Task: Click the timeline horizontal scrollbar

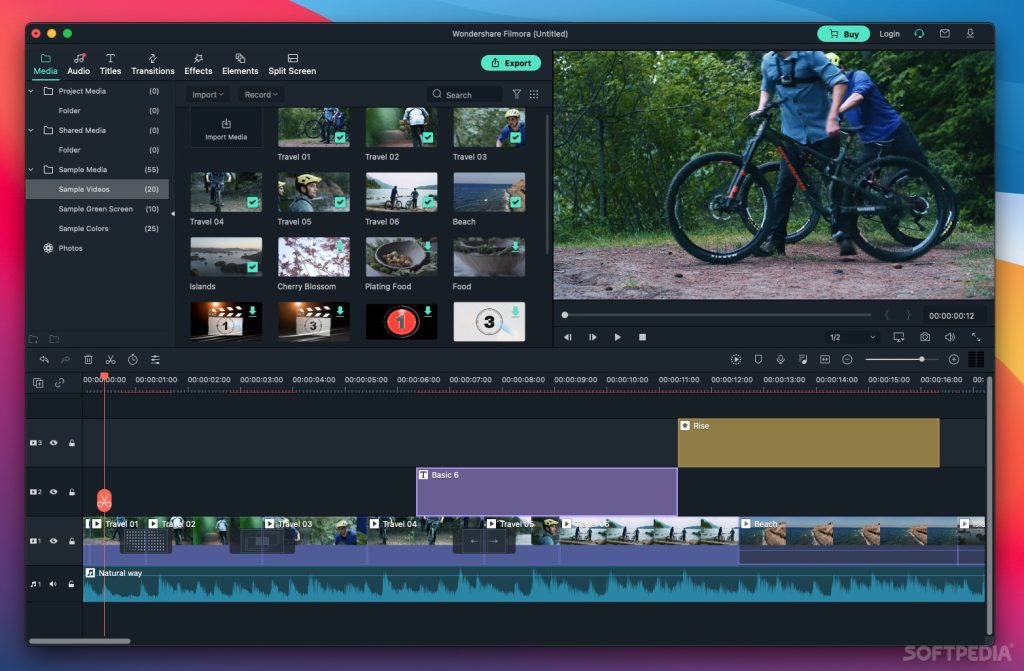Action: point(80,641)
